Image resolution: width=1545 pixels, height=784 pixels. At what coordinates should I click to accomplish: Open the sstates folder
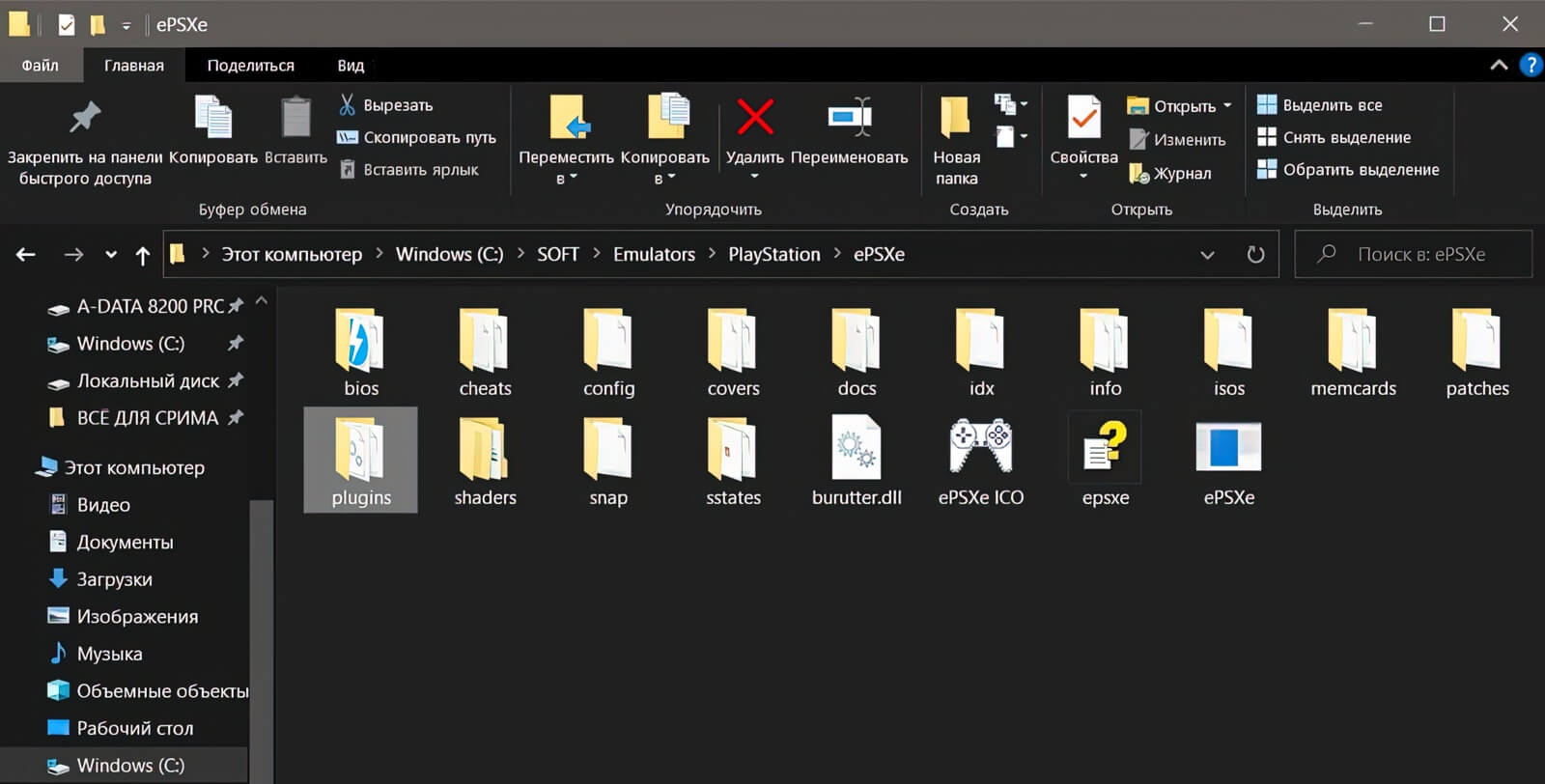click(x=733, y=462)
